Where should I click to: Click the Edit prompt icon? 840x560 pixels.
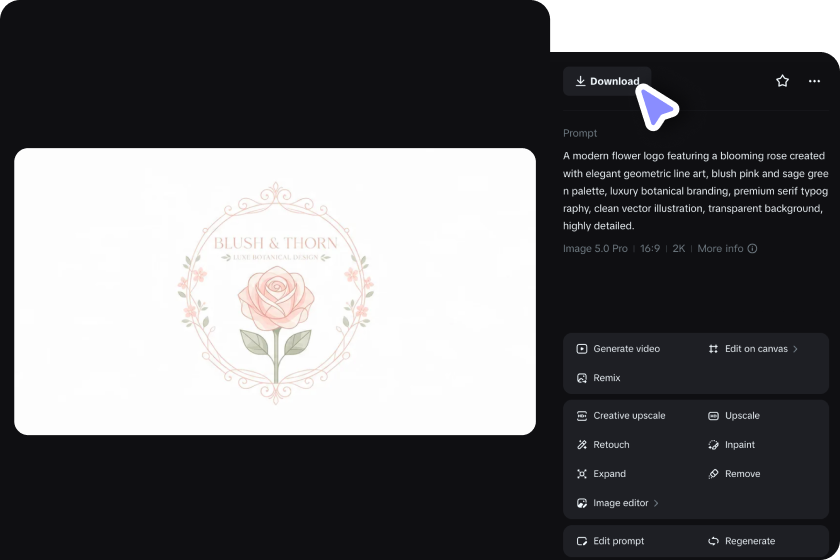(x=582, y=541)
